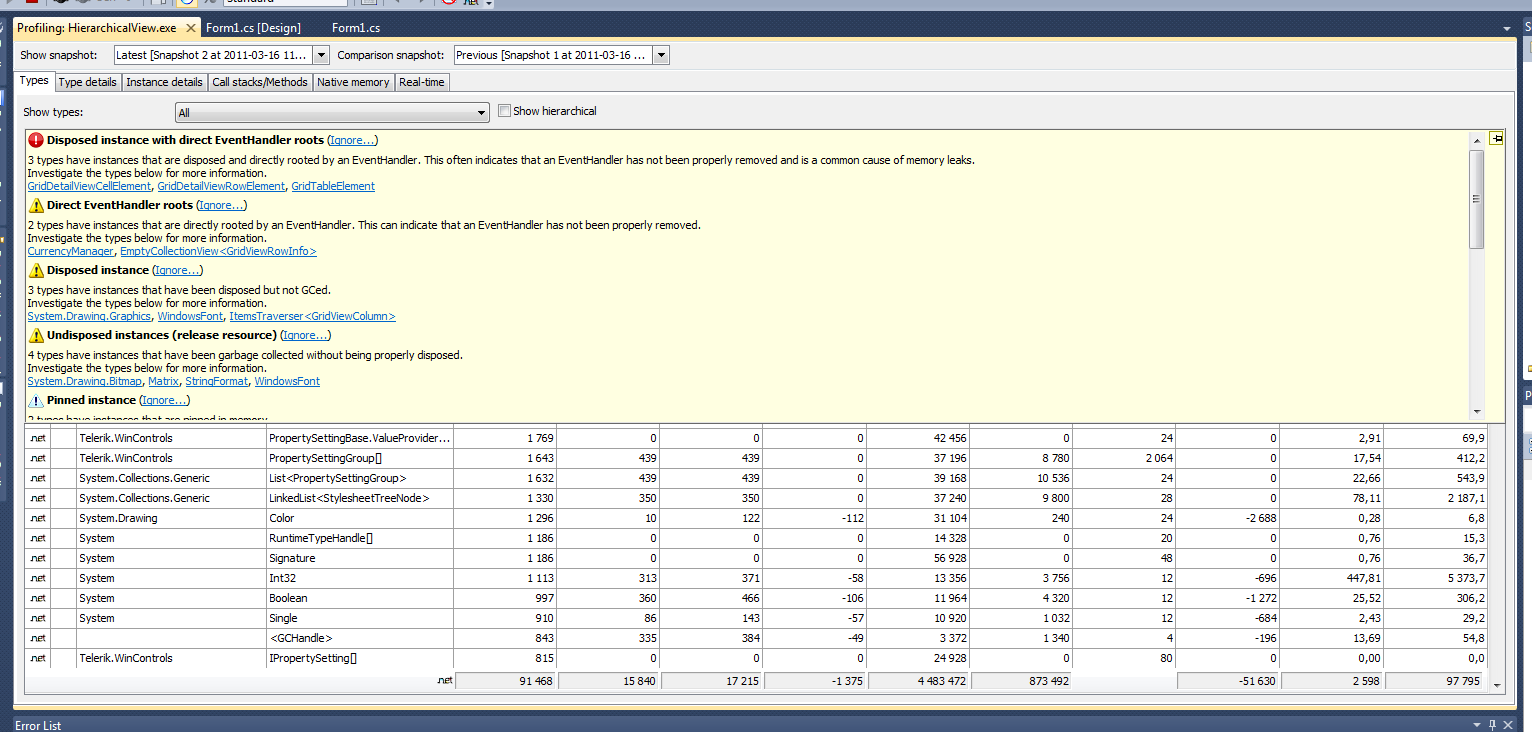
Task: Click the warning icon beside Pinned instance
Action: [36, 400]
